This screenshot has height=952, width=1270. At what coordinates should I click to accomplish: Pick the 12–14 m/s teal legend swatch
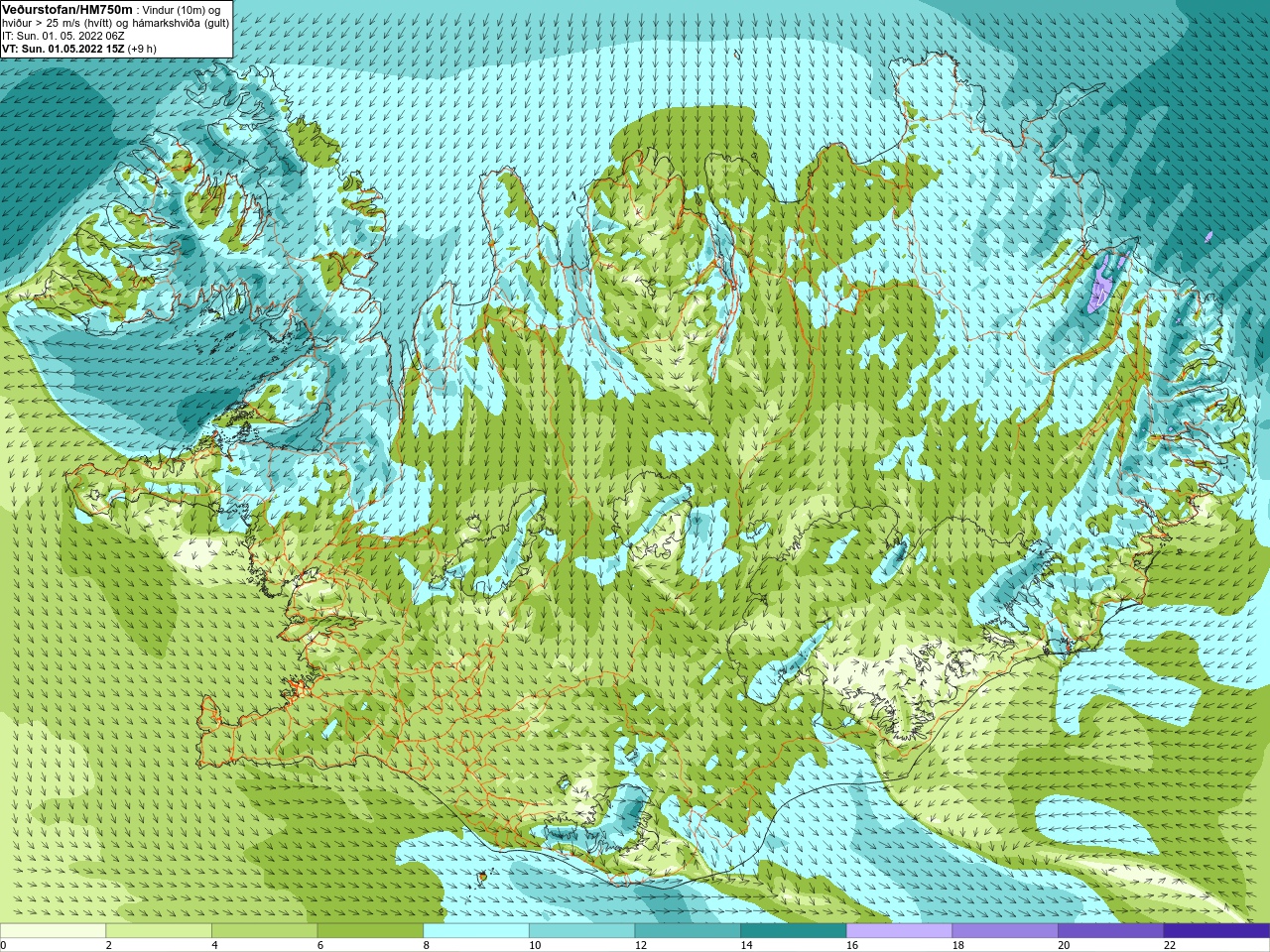688,931
